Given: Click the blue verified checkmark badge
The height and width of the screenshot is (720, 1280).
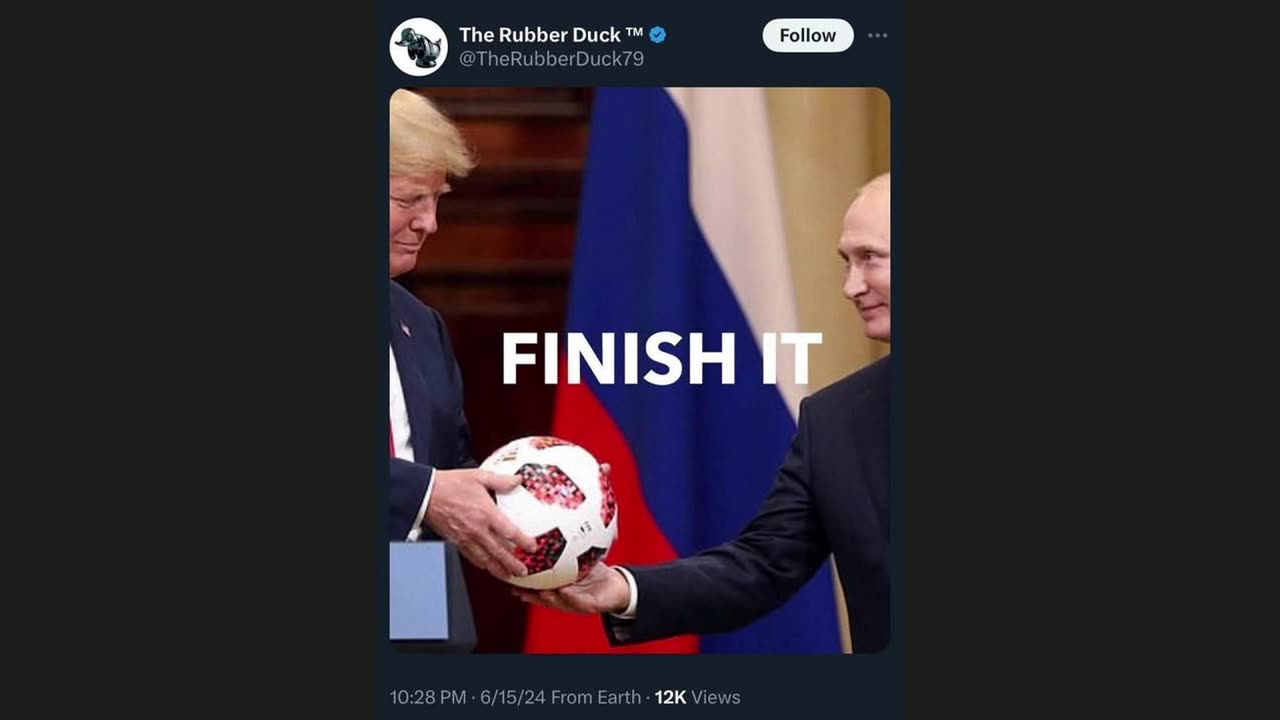Looking at the screenshot, I should (x=657, y=35).
